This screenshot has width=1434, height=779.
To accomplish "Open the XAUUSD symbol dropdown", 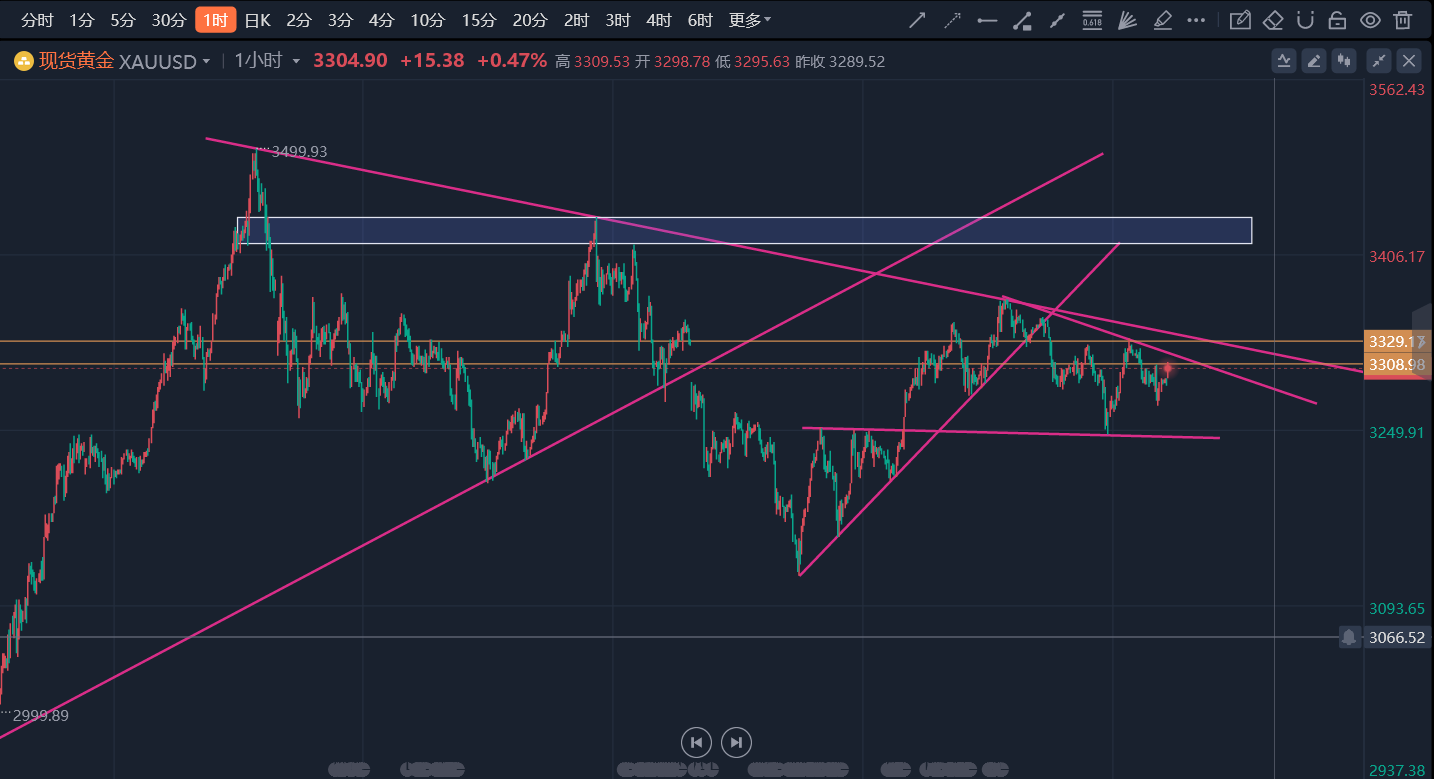I will 206,62.
